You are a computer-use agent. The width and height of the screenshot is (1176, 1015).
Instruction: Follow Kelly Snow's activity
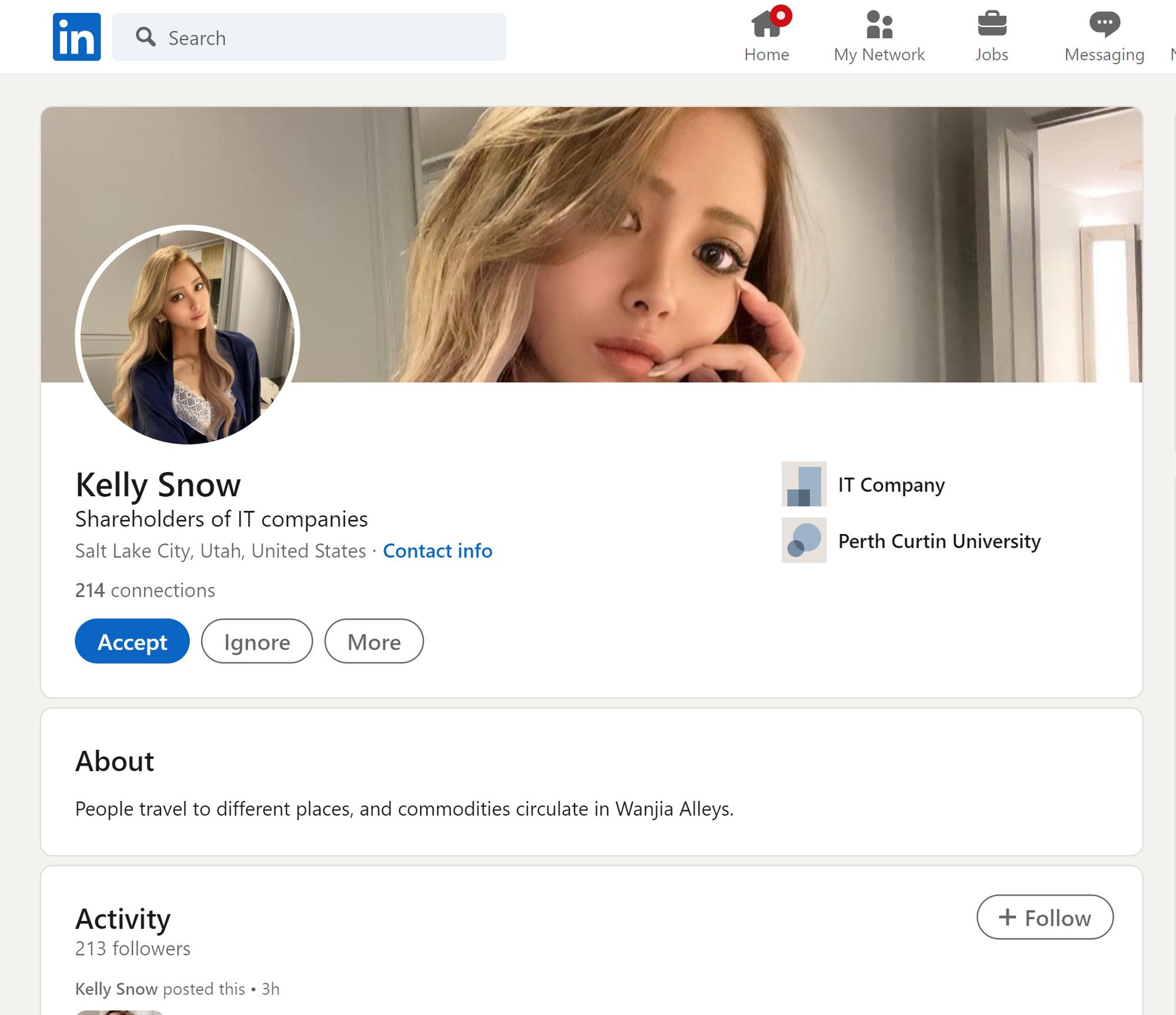pyautogui.click(x=1044, y=917)
